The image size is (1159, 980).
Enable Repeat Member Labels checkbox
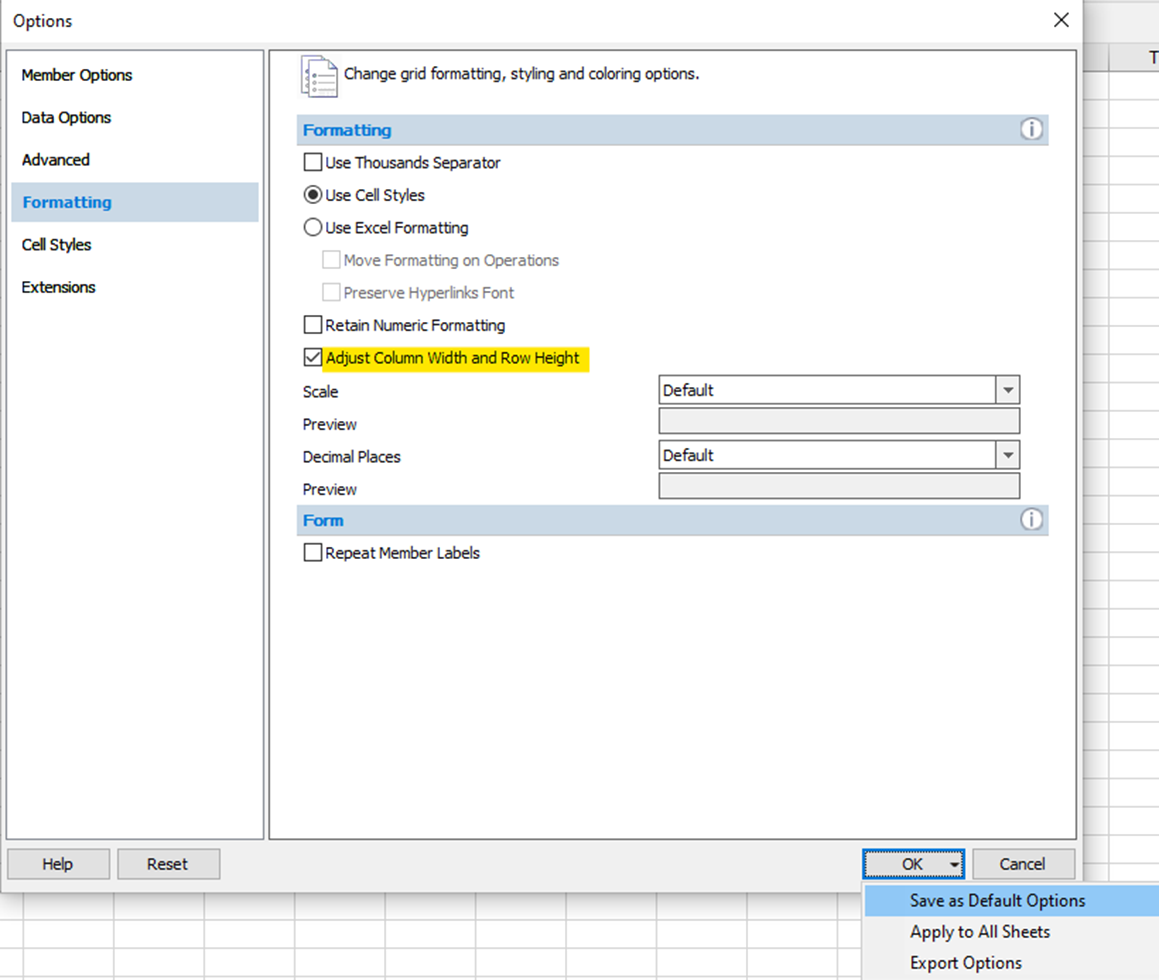[x=313, y=553]
